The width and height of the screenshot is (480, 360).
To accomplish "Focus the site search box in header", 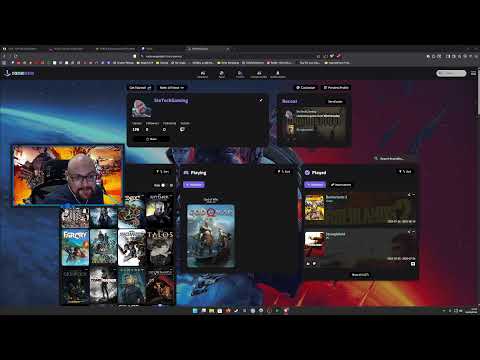I will tap(451, 73).
